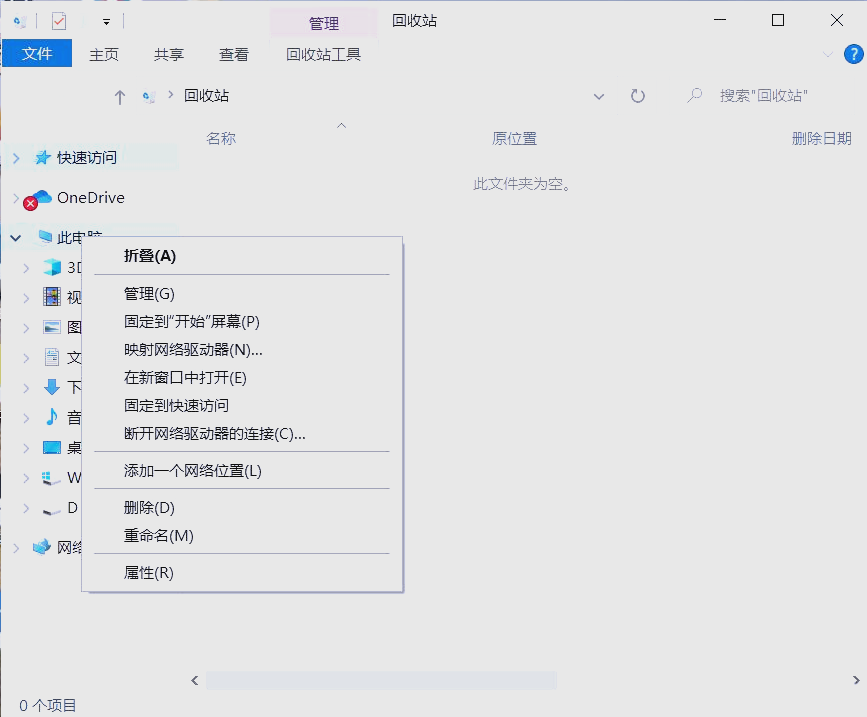Open the 文件 menu tab
The width and height of the screenshot is (867, 717).
(37, 54)
